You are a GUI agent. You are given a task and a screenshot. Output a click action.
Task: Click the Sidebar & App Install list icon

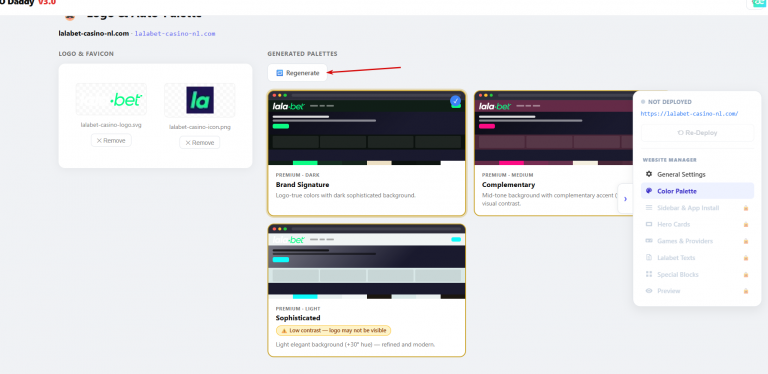[649, 208]
